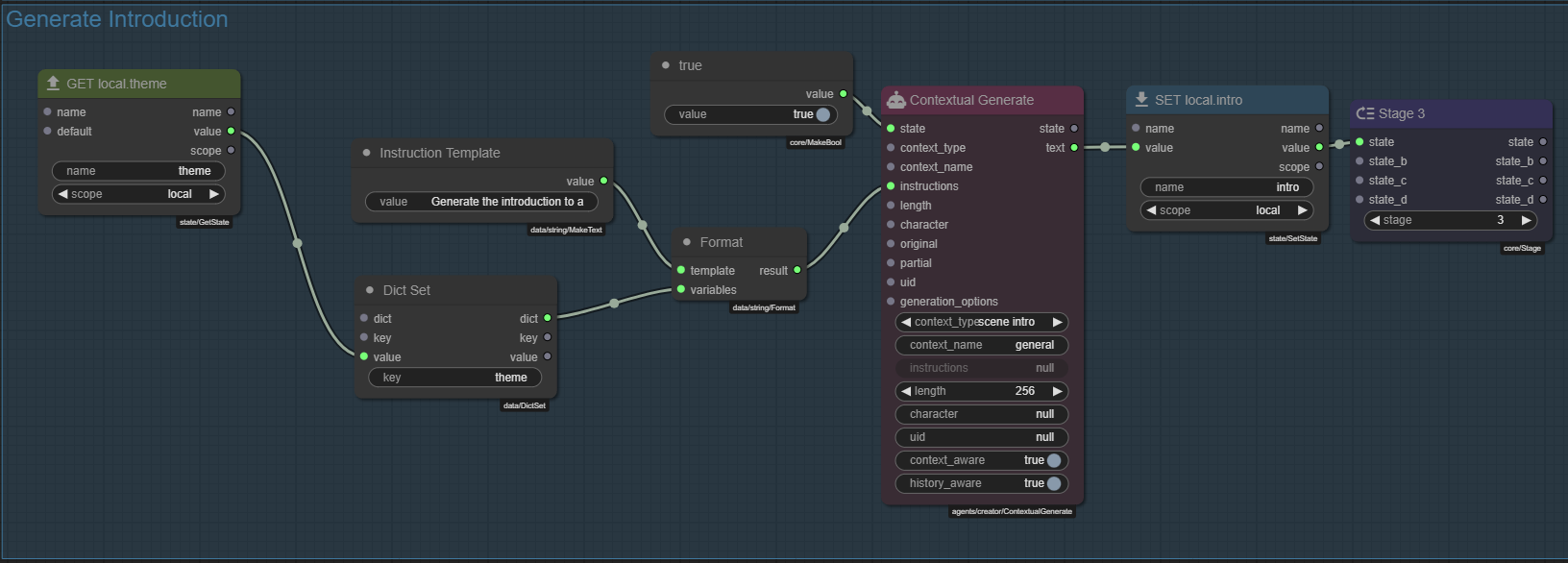Decrease stage number on Stage 3 node
This screenshot has height=563, width=1568.
(1375, 220)
